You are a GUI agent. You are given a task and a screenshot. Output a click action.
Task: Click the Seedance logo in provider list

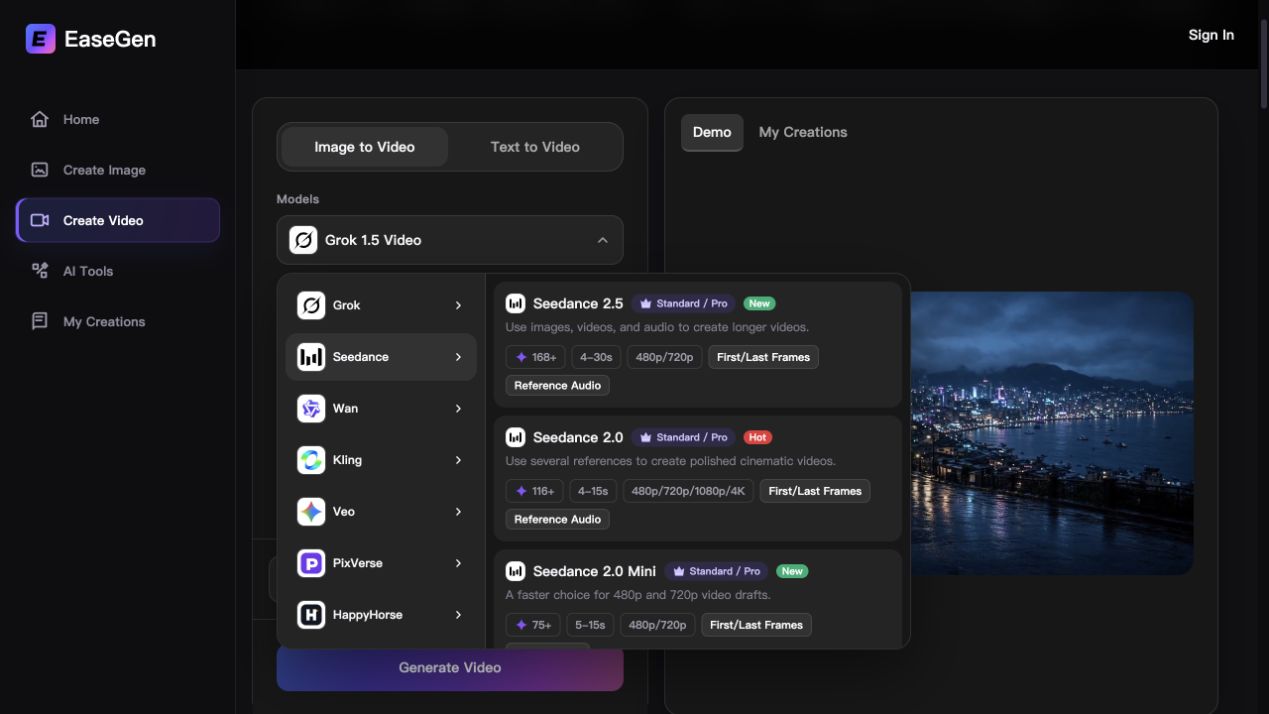pos(311,357)
